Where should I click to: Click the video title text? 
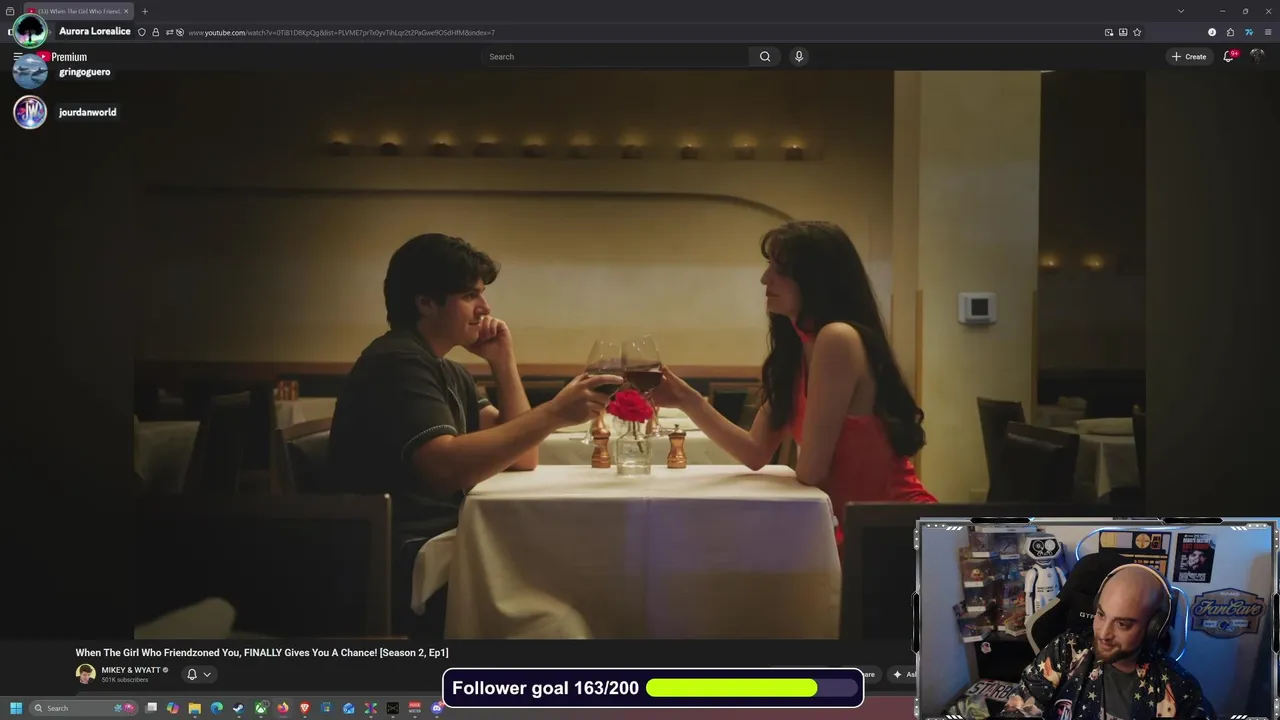point(262,653)
